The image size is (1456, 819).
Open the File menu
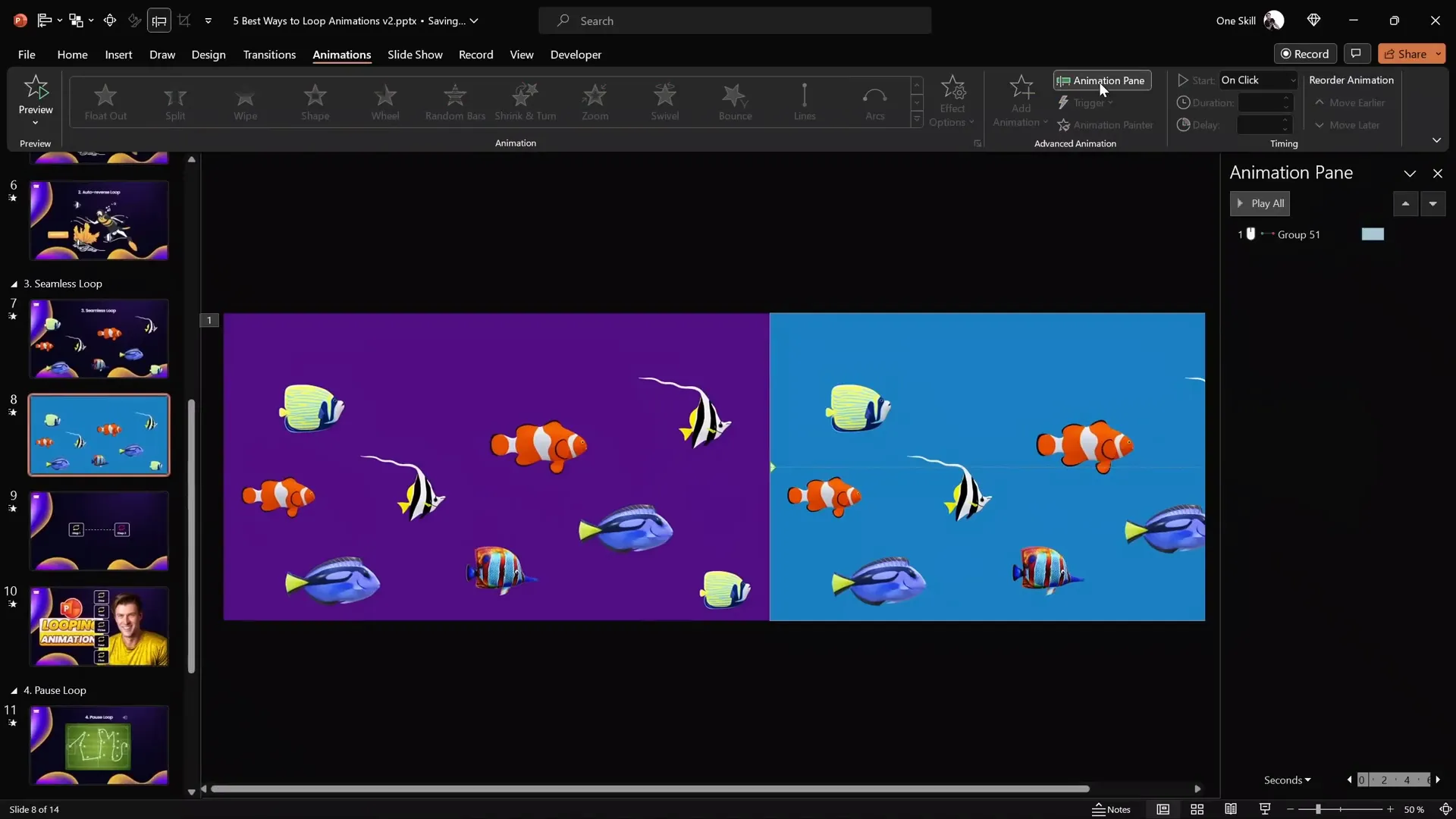tap(27, 55)
